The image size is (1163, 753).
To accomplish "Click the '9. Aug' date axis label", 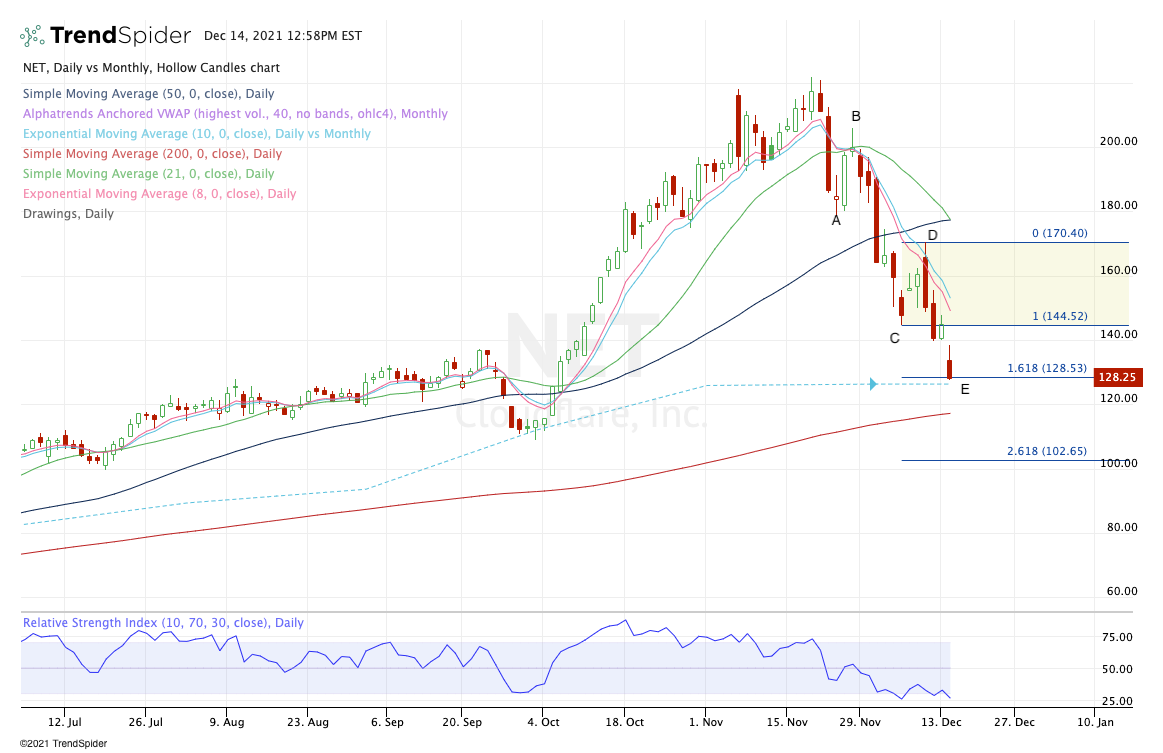I will [226, 722].
